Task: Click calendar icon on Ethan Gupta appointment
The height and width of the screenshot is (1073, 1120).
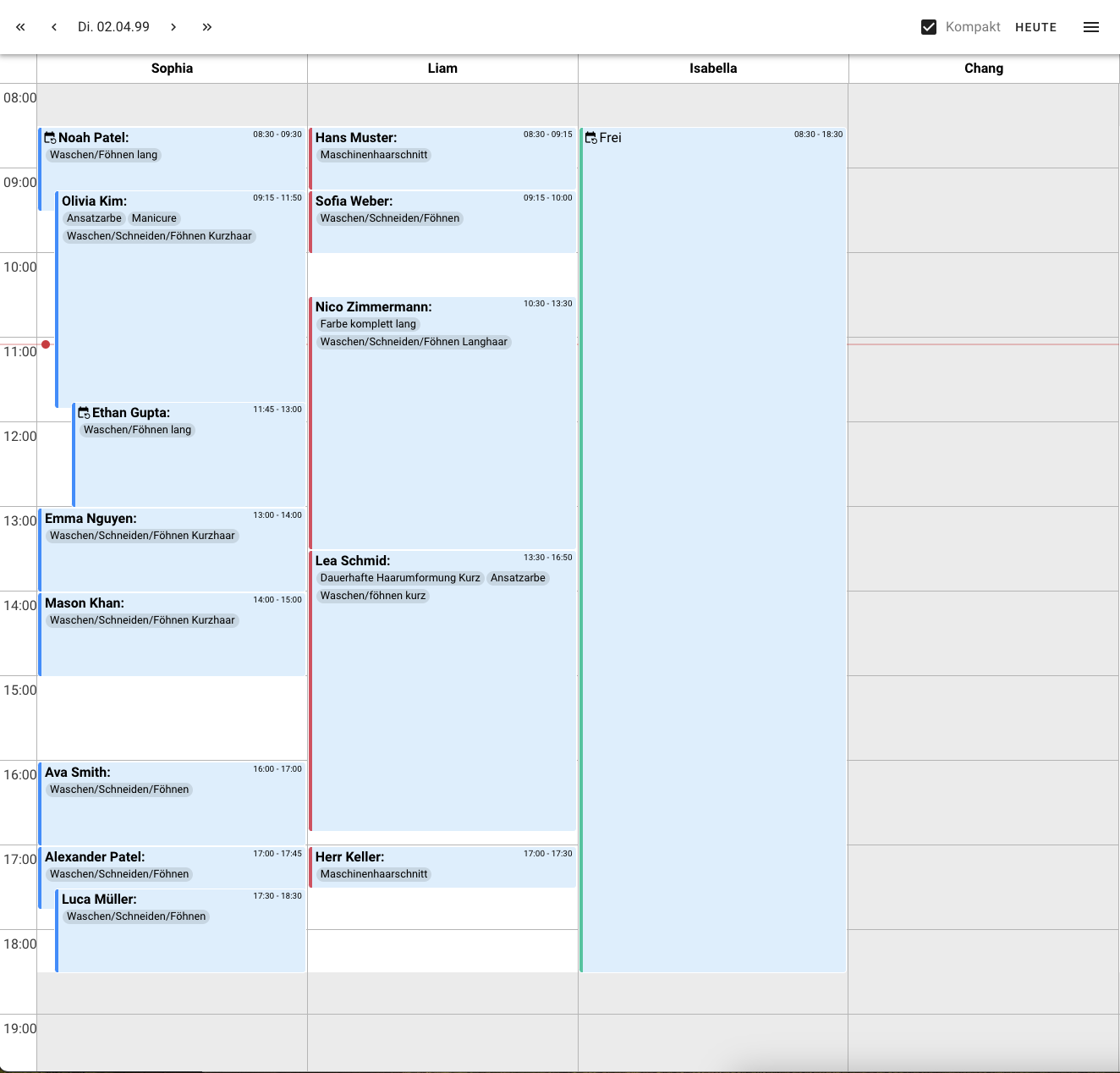Action: 84,413
